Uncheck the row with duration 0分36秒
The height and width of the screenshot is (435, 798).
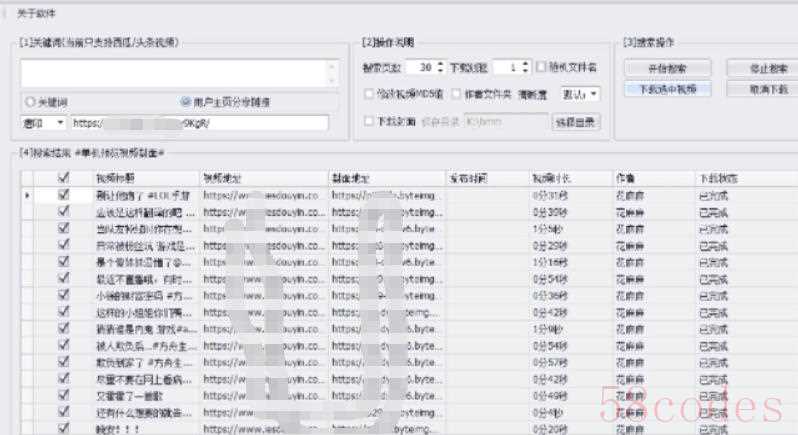click(64, 295)
